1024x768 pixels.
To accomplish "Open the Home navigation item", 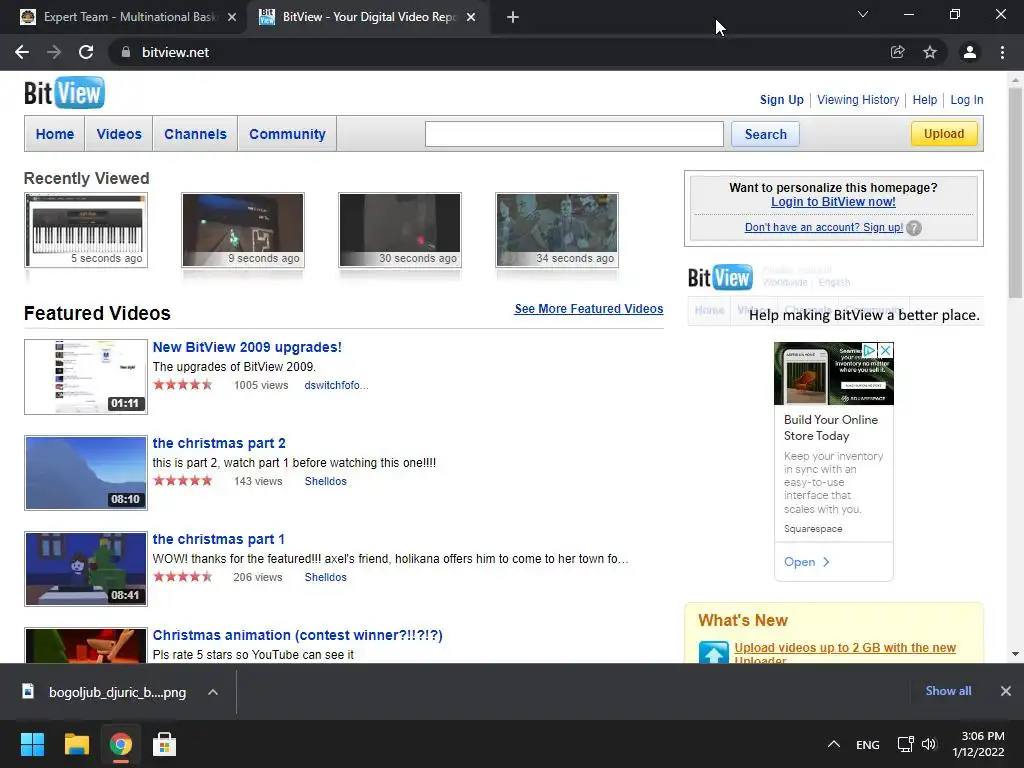I will click(55, 134).
